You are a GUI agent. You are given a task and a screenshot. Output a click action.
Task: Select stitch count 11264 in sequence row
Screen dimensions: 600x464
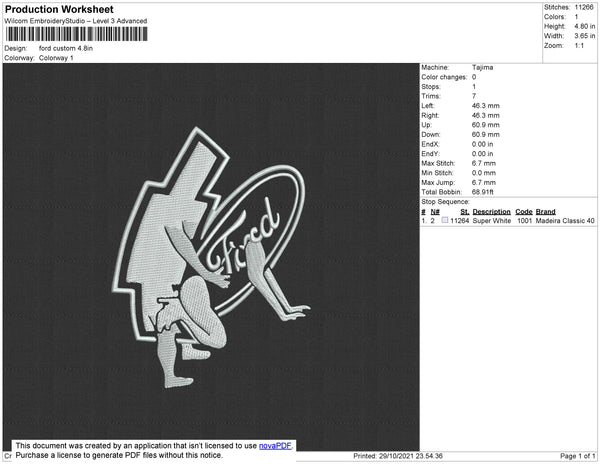point(460,221)
